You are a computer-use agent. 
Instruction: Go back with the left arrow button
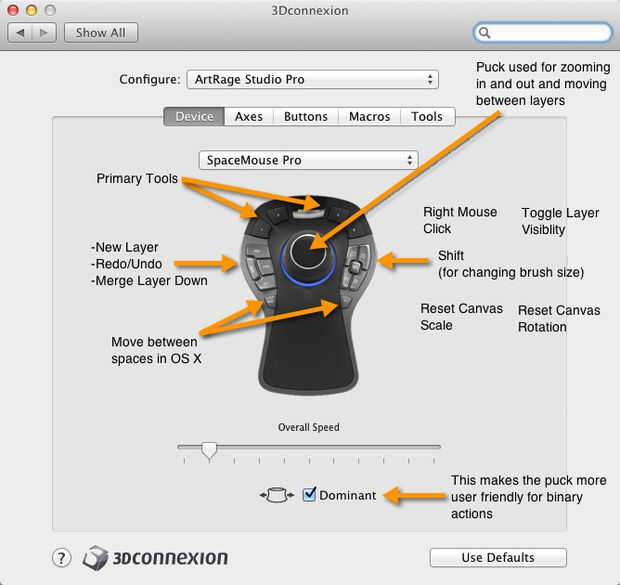pos(20,32)
